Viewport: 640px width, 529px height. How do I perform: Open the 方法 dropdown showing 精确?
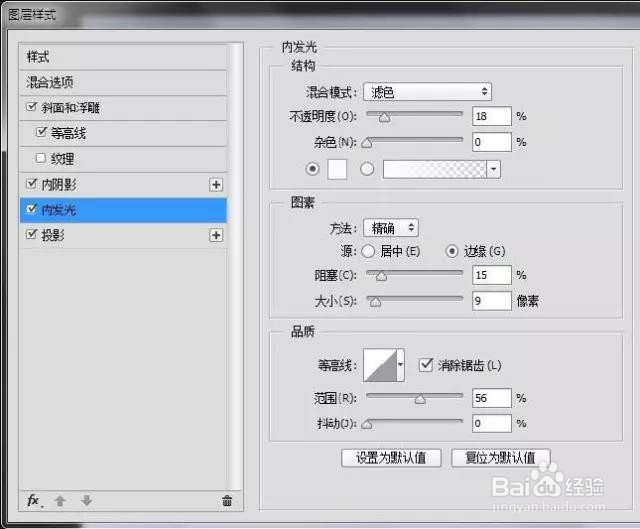click(x=391, y=228)
